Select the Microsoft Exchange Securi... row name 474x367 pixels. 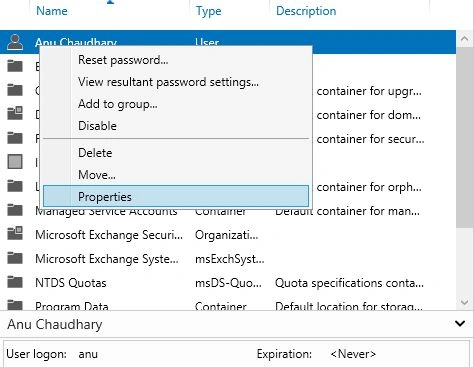(x=109, y=235)
